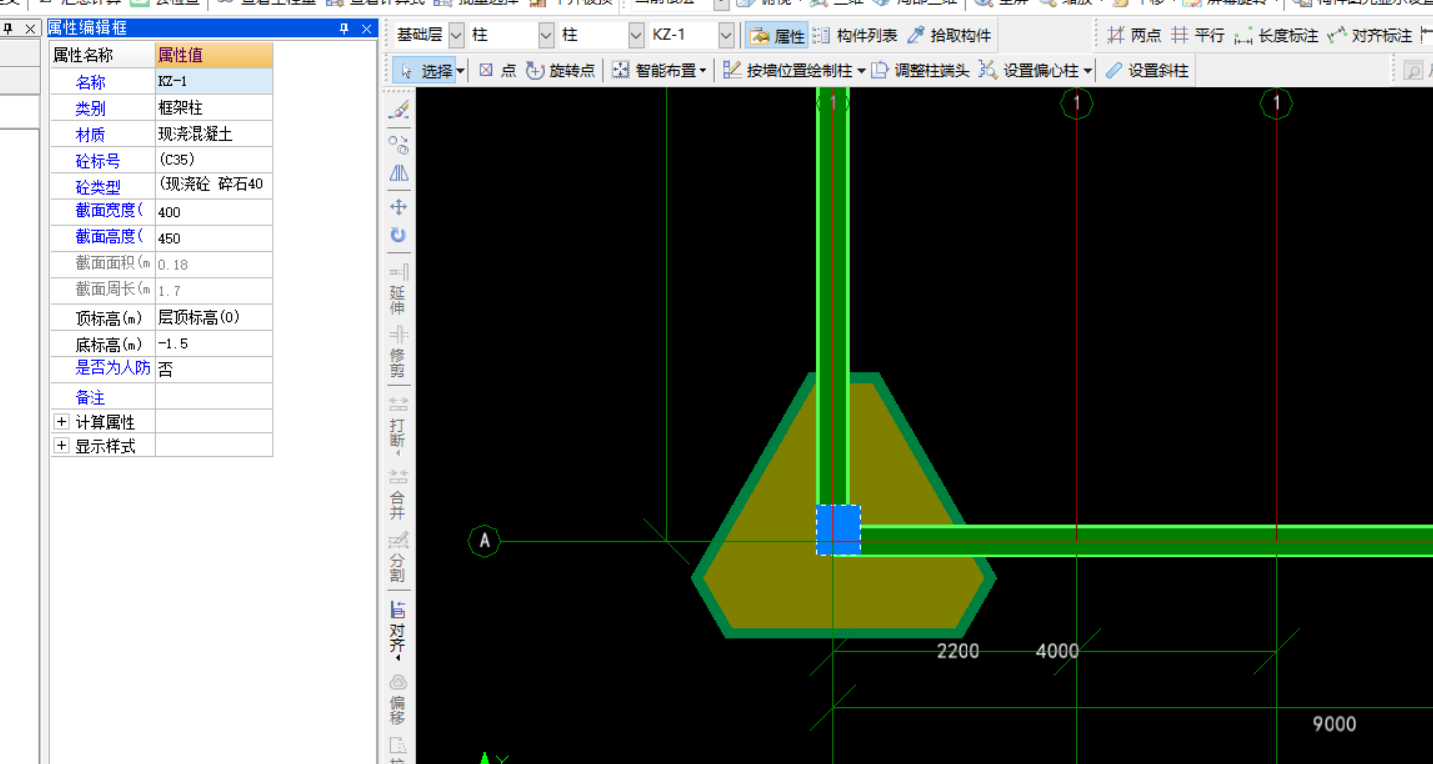The height and width of the screenshot is (764, 1433).
Task: Select the 属性 properties toolbar button
Action: coord(777,36)
